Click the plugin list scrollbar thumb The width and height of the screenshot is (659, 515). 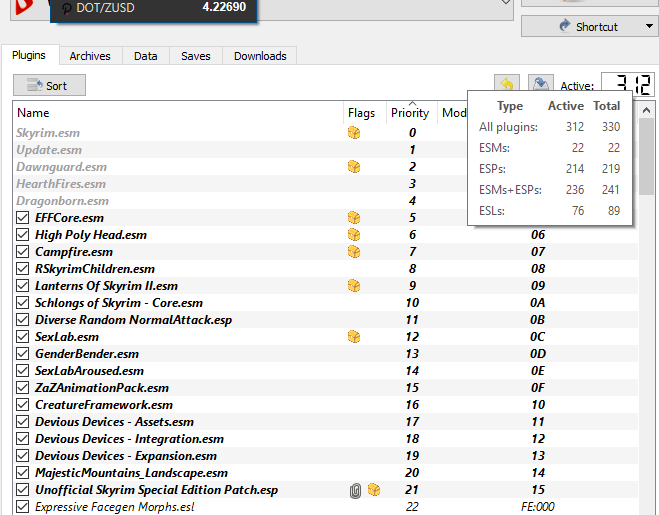pos(646,156)
